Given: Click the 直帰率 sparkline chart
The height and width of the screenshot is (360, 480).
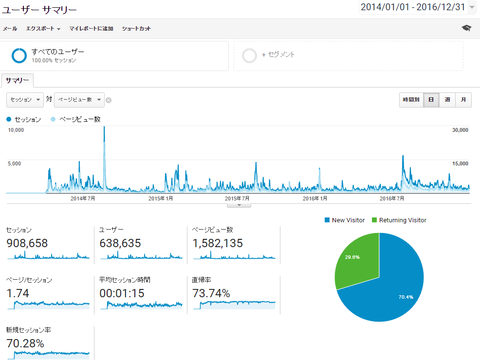Looking at the screenshot, I should point(235,305).
